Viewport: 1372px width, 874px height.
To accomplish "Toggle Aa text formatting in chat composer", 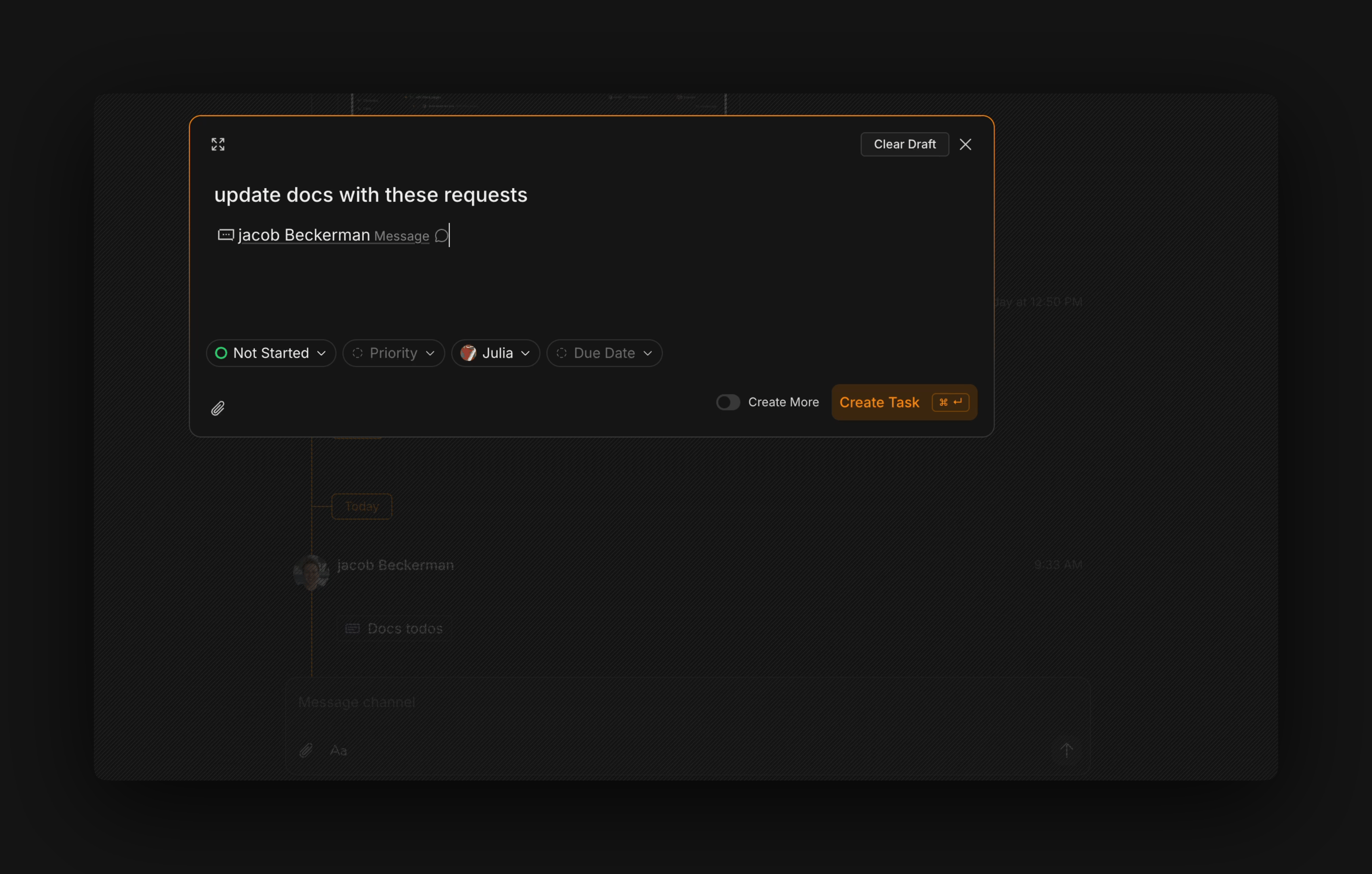I will tap(338, 750).
